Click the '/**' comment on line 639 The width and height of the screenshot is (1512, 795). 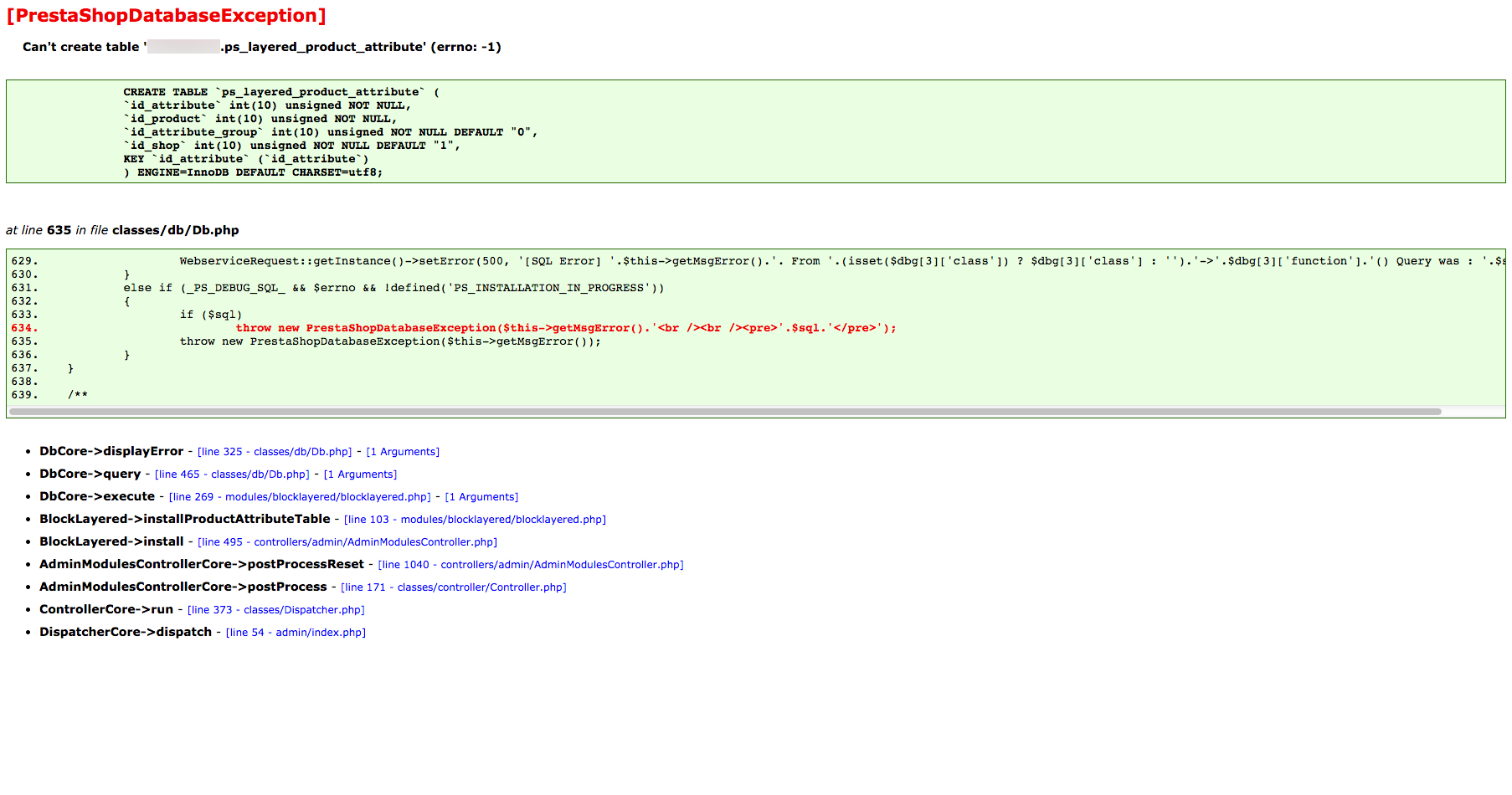pyautogui.click(x=78, y=395)
